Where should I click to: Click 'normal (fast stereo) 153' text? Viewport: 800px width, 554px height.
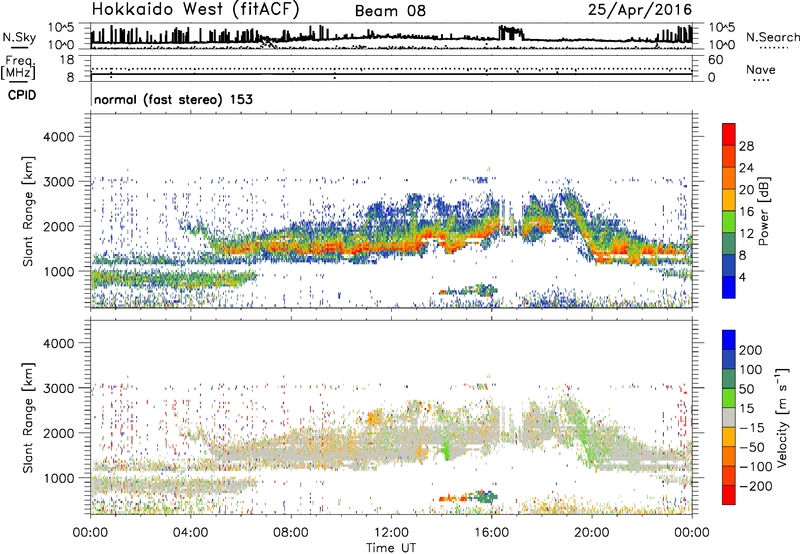tap(173, 99)
